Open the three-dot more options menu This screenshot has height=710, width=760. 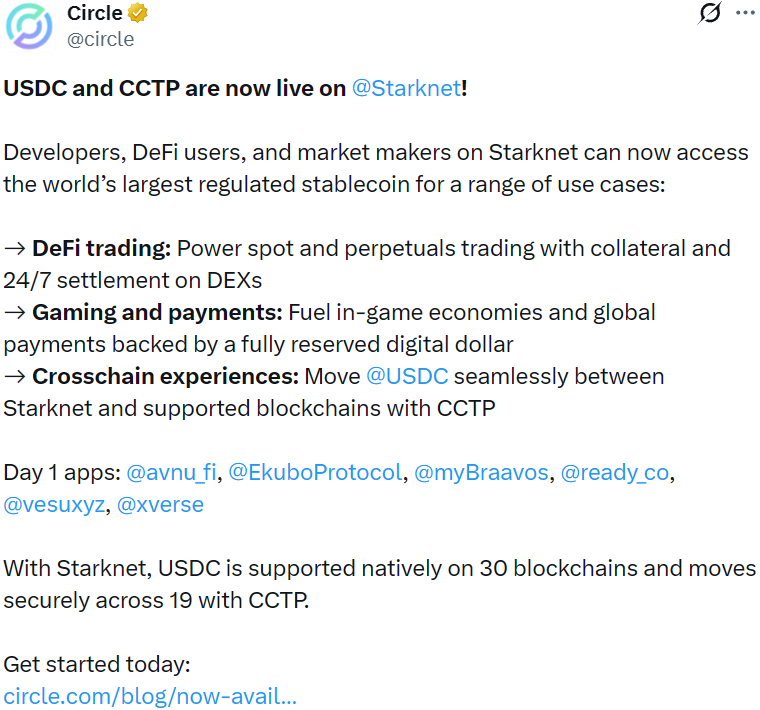[745, 14]
